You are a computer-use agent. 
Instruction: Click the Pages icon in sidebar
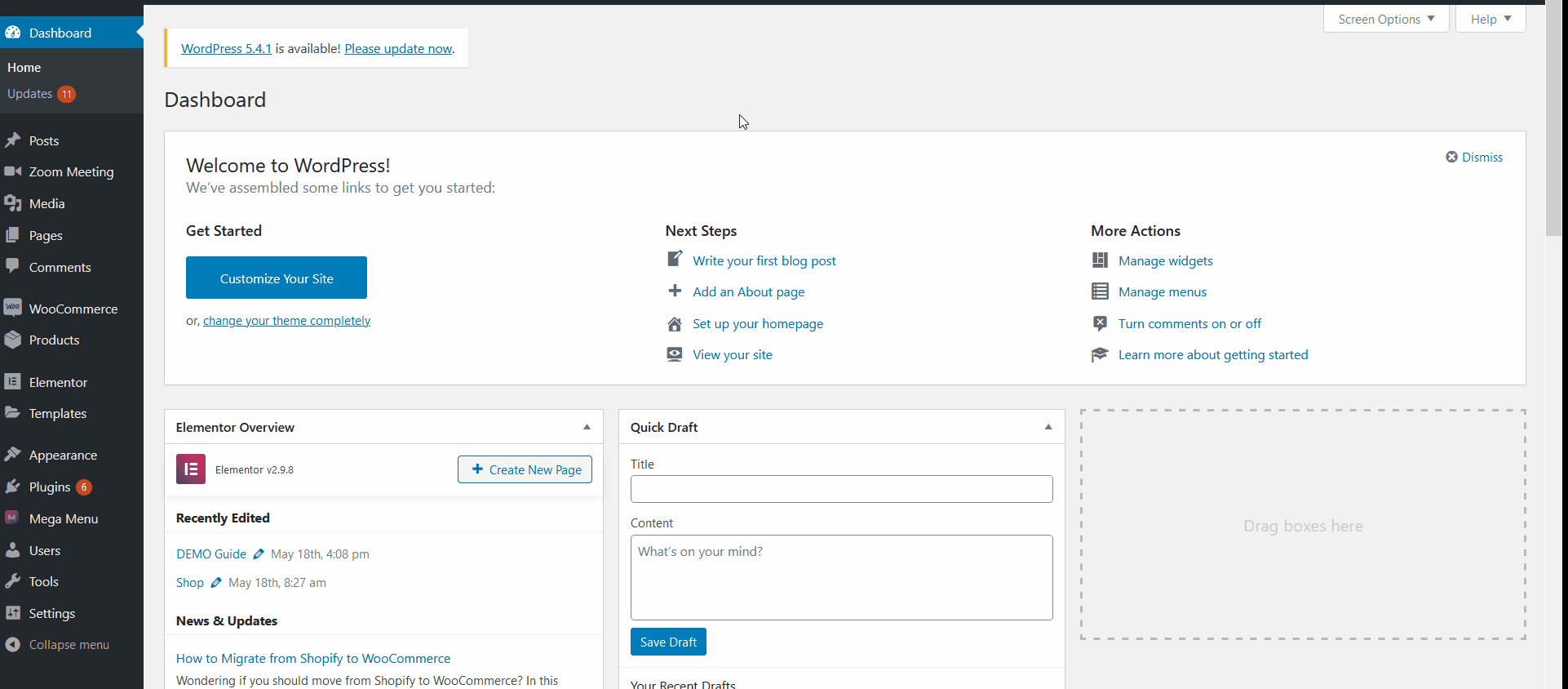(13, 235)
